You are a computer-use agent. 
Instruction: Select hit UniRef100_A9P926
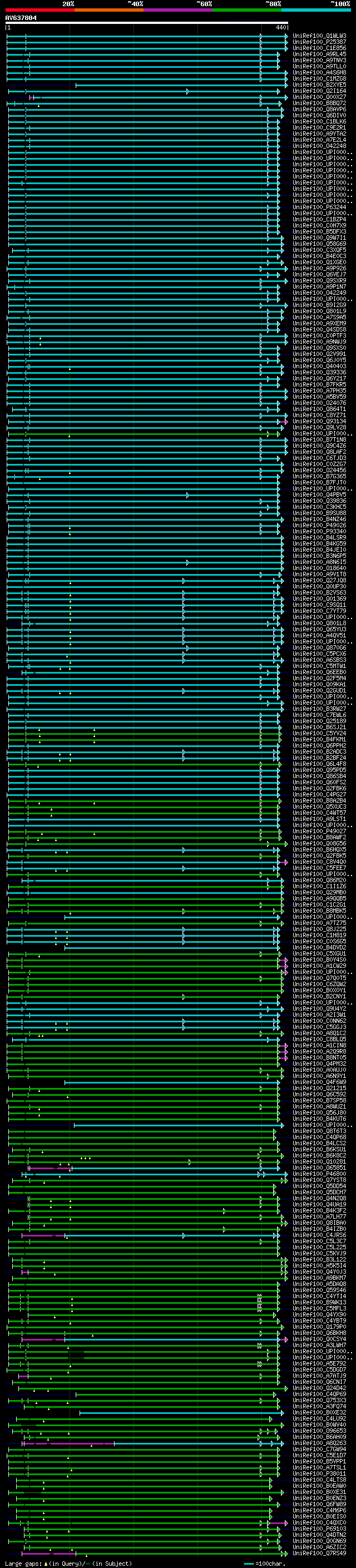(x=319, y=269)
